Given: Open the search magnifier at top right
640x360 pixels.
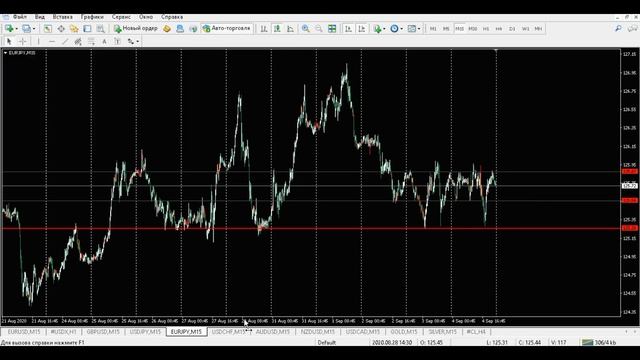Looking at the screenshot, I should click(x=618, y=29).
